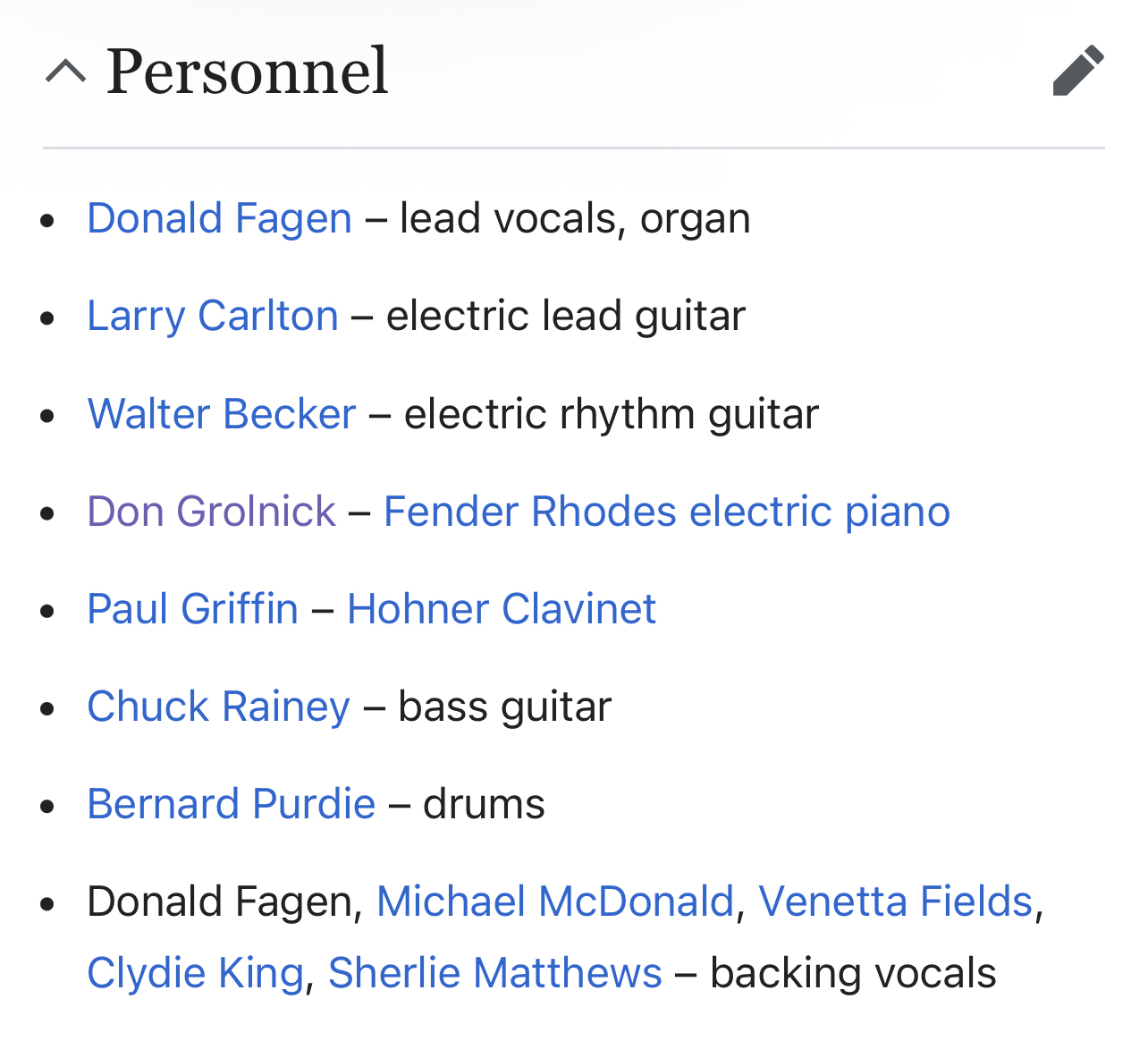The width and height of the screenshot is (1148, 1041).
Task: Follow the Hohner Clavinet link
Action: coord(502,609)
